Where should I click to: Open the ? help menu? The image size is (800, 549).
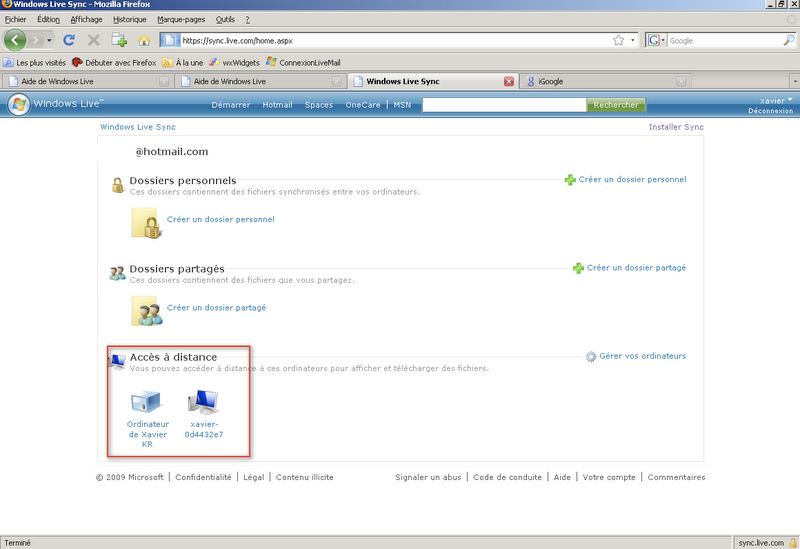[x=247, y=19]
